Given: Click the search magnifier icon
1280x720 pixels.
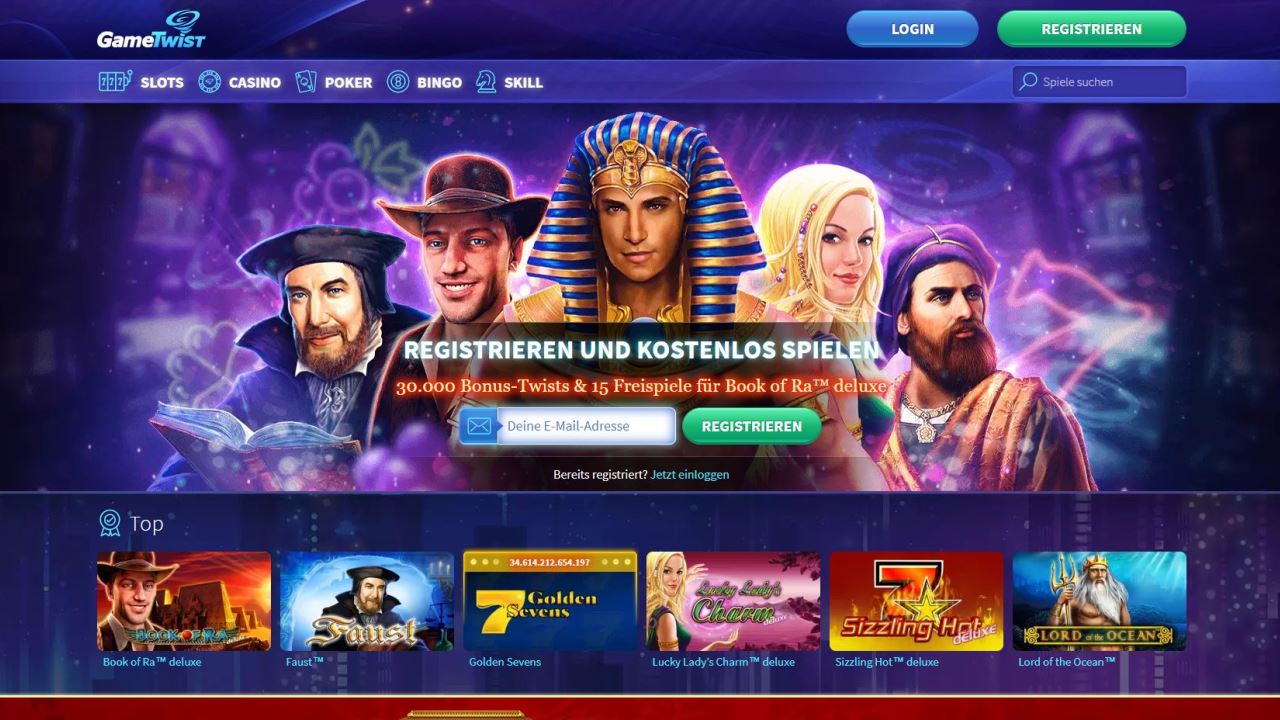Looking at the screenshot, I should coord(1028,82).
